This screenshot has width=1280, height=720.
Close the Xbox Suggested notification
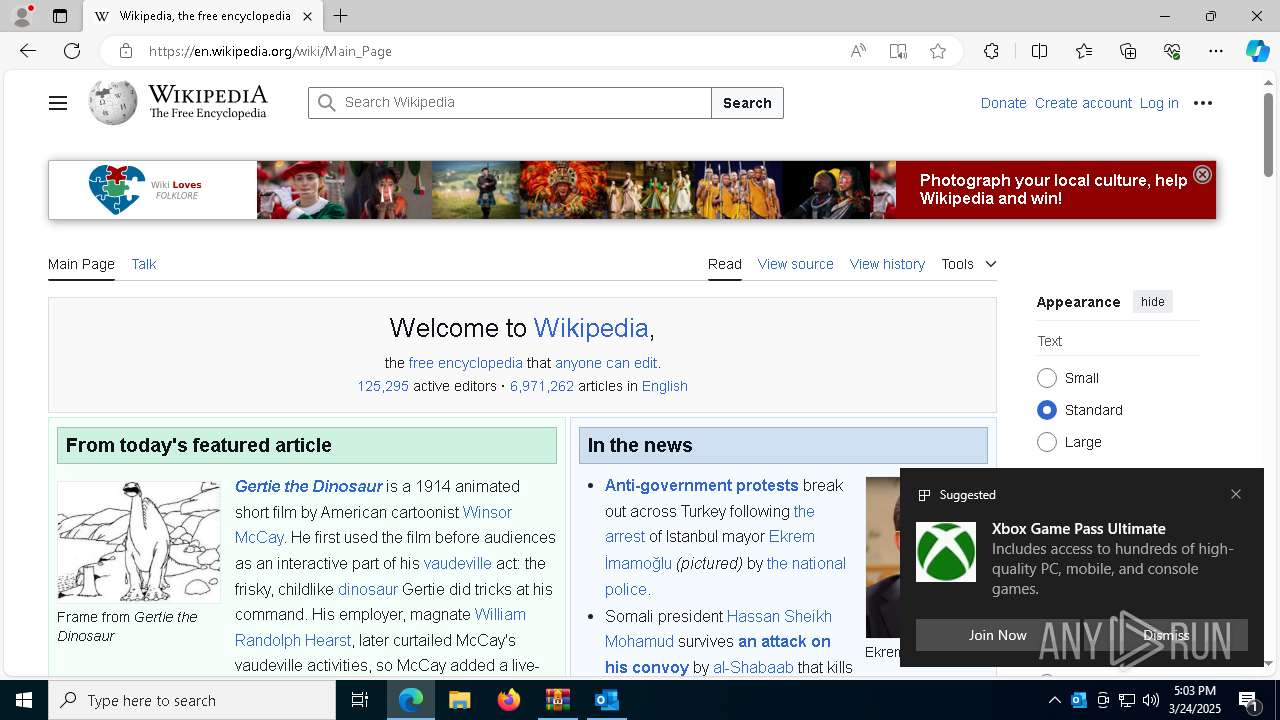coord(1236,494)
